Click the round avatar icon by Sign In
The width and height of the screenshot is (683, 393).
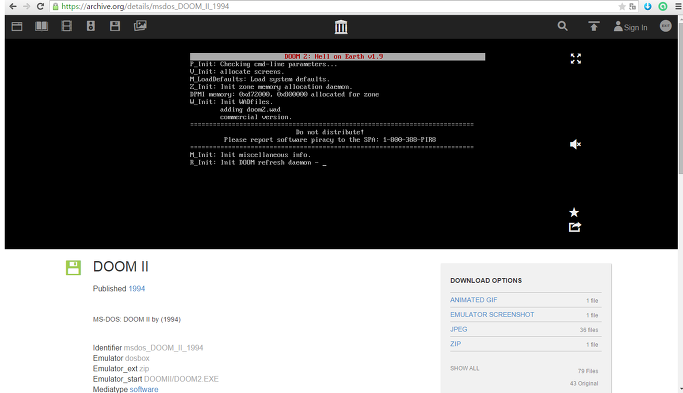pyautogui.click(x=665, y=26)
